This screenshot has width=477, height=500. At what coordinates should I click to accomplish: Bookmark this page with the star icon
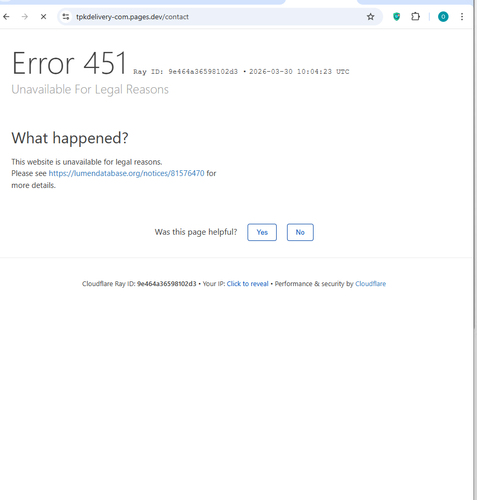click(370, 17)
